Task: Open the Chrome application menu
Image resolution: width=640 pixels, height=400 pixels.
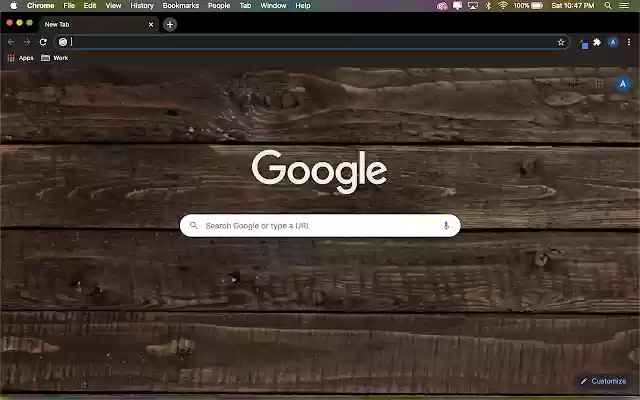Action: [40, 5]
